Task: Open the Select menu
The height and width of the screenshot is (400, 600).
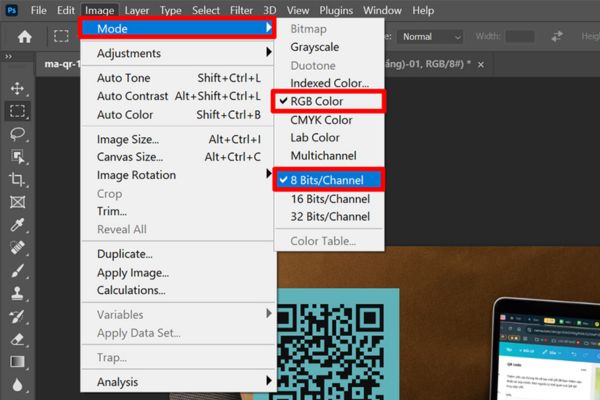Action: click(206, 10)
